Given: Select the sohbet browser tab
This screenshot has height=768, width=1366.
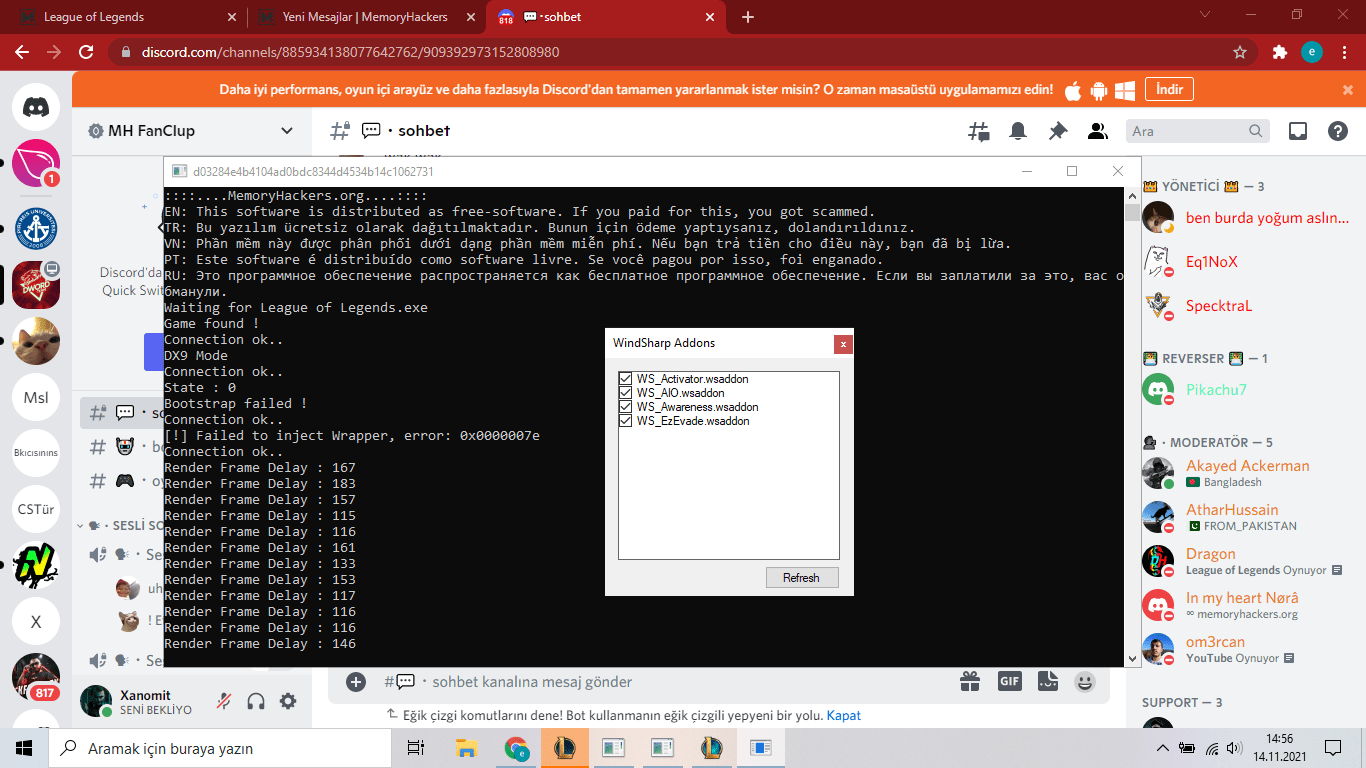Looking at the screenshot, I should click(606, 17).
